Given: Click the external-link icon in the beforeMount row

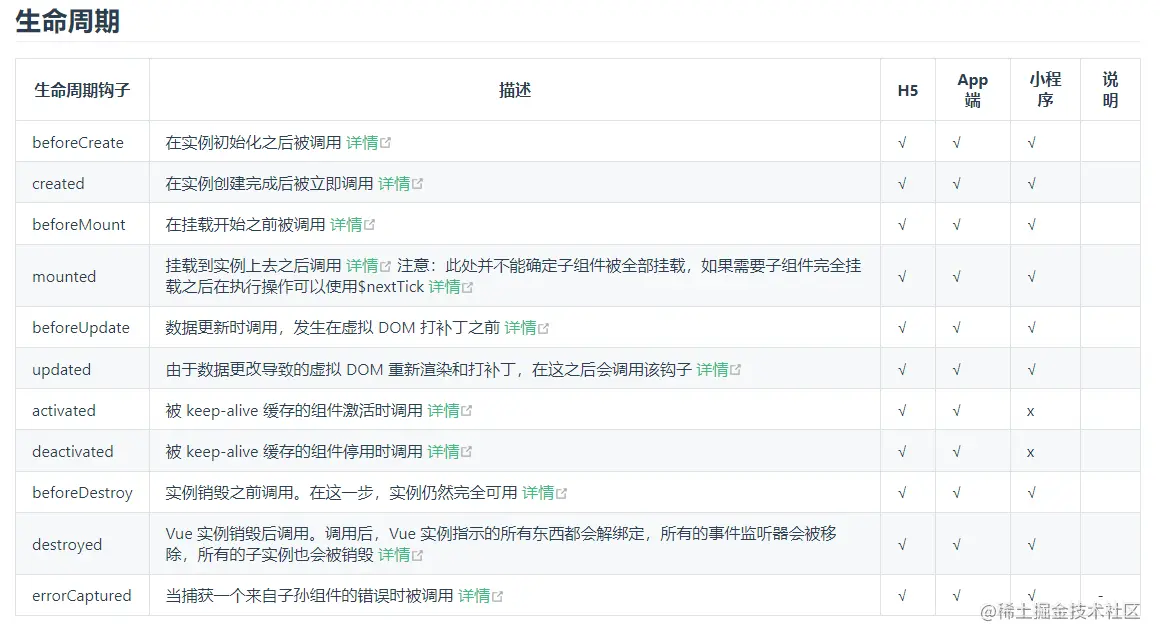Looking at the screenshot, I should point(369,225).
